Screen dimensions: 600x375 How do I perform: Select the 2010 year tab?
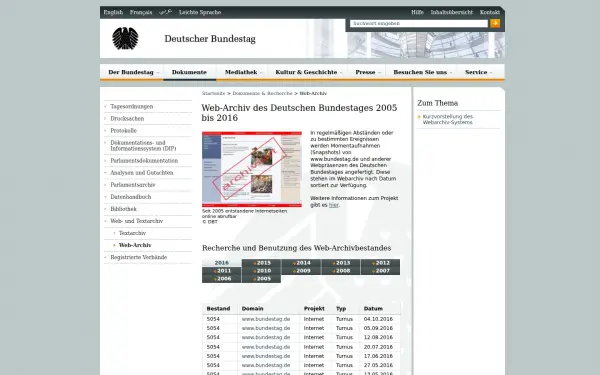pyautogui.click(x=261, y=271)
